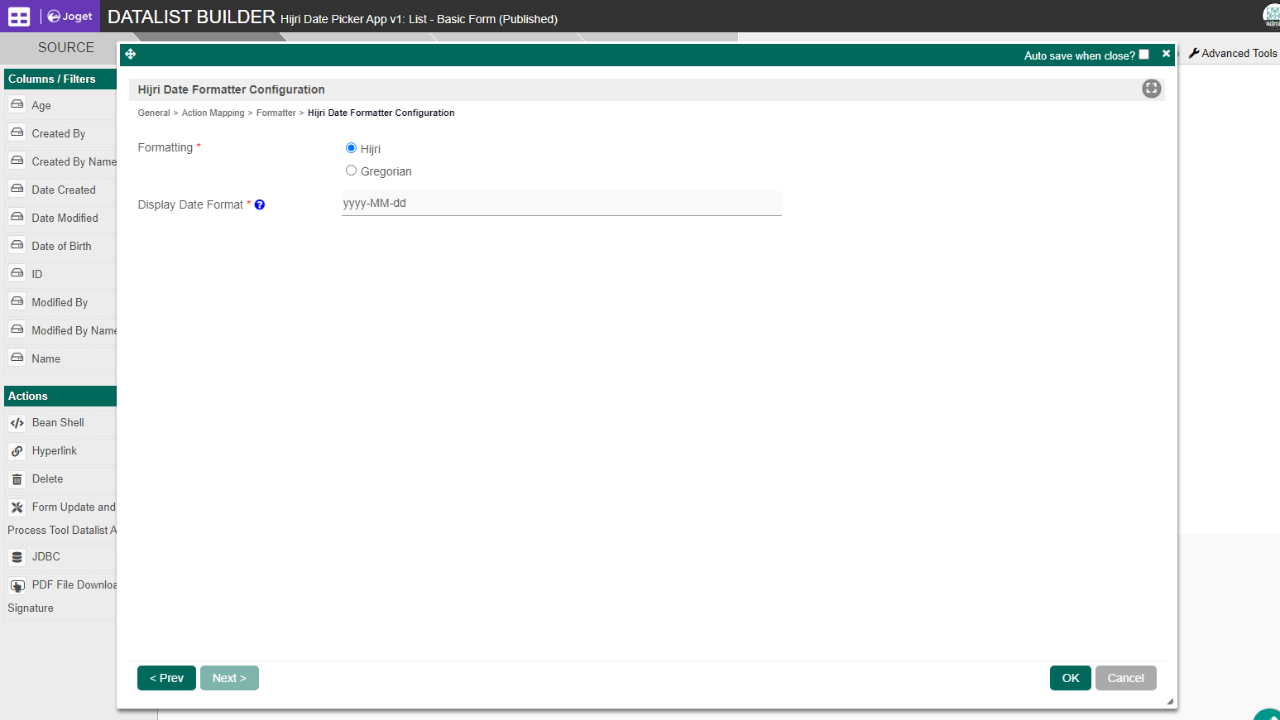This screenshot has width=1280, height=720.
Task: Go to General in the breadcrumb
Action: (154, 113)
